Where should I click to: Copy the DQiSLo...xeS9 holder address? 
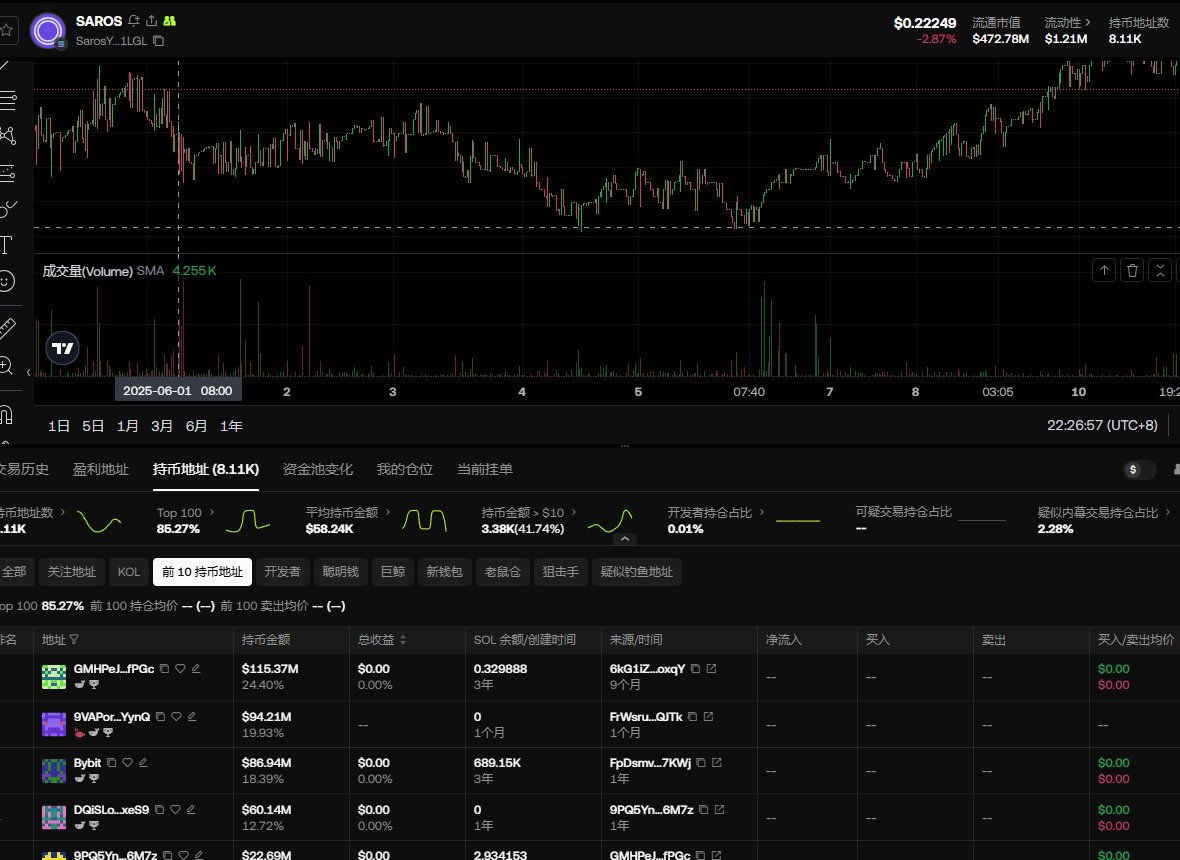point(159,810)
